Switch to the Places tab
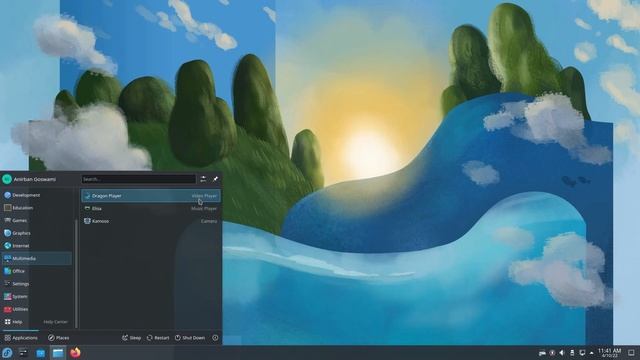 tap(58, 338)
